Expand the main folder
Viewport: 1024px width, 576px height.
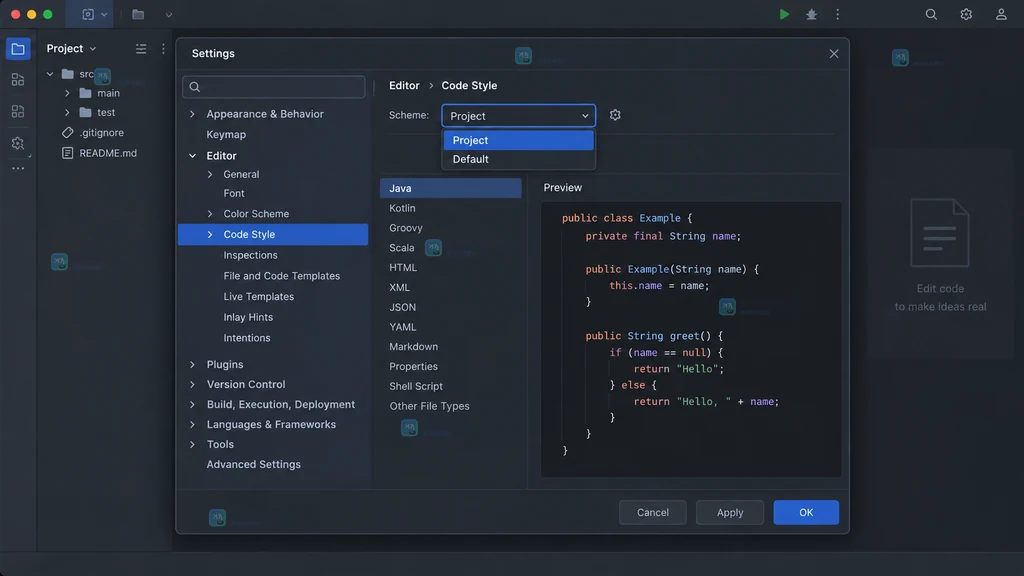point(67,93)
